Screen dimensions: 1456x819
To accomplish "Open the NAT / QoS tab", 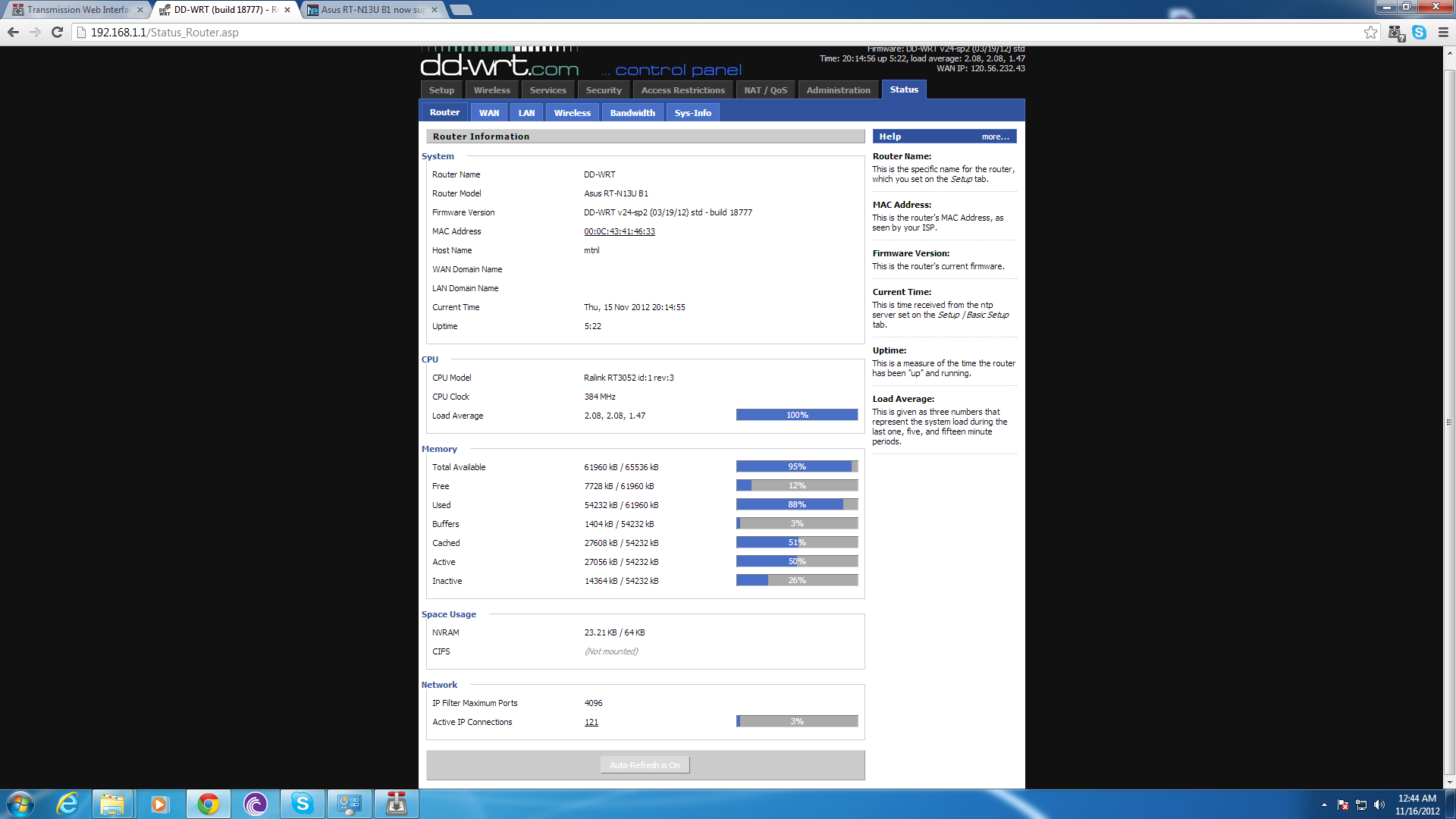I will pyautogui.click(x=765, y=90).
